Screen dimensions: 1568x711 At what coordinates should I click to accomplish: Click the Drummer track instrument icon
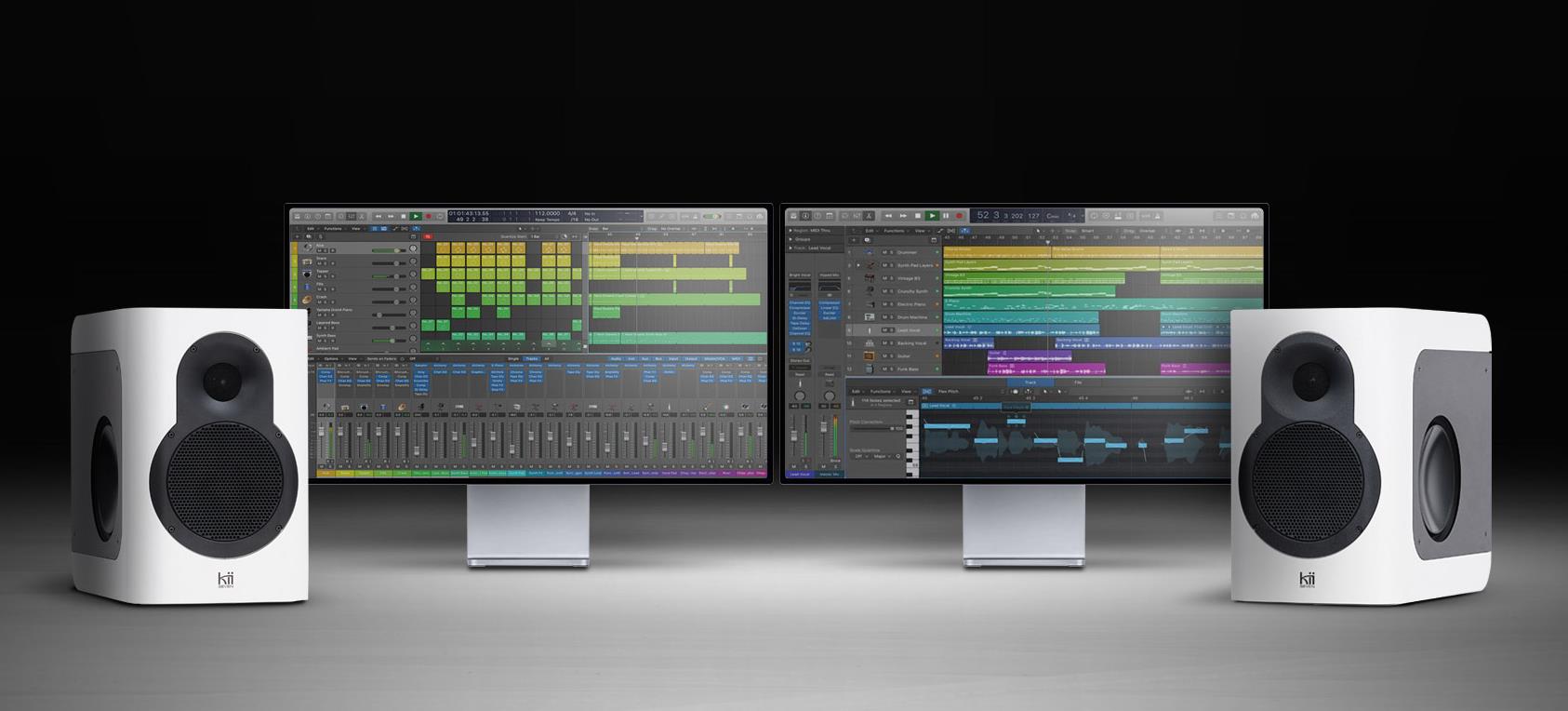tap(870, 252)
